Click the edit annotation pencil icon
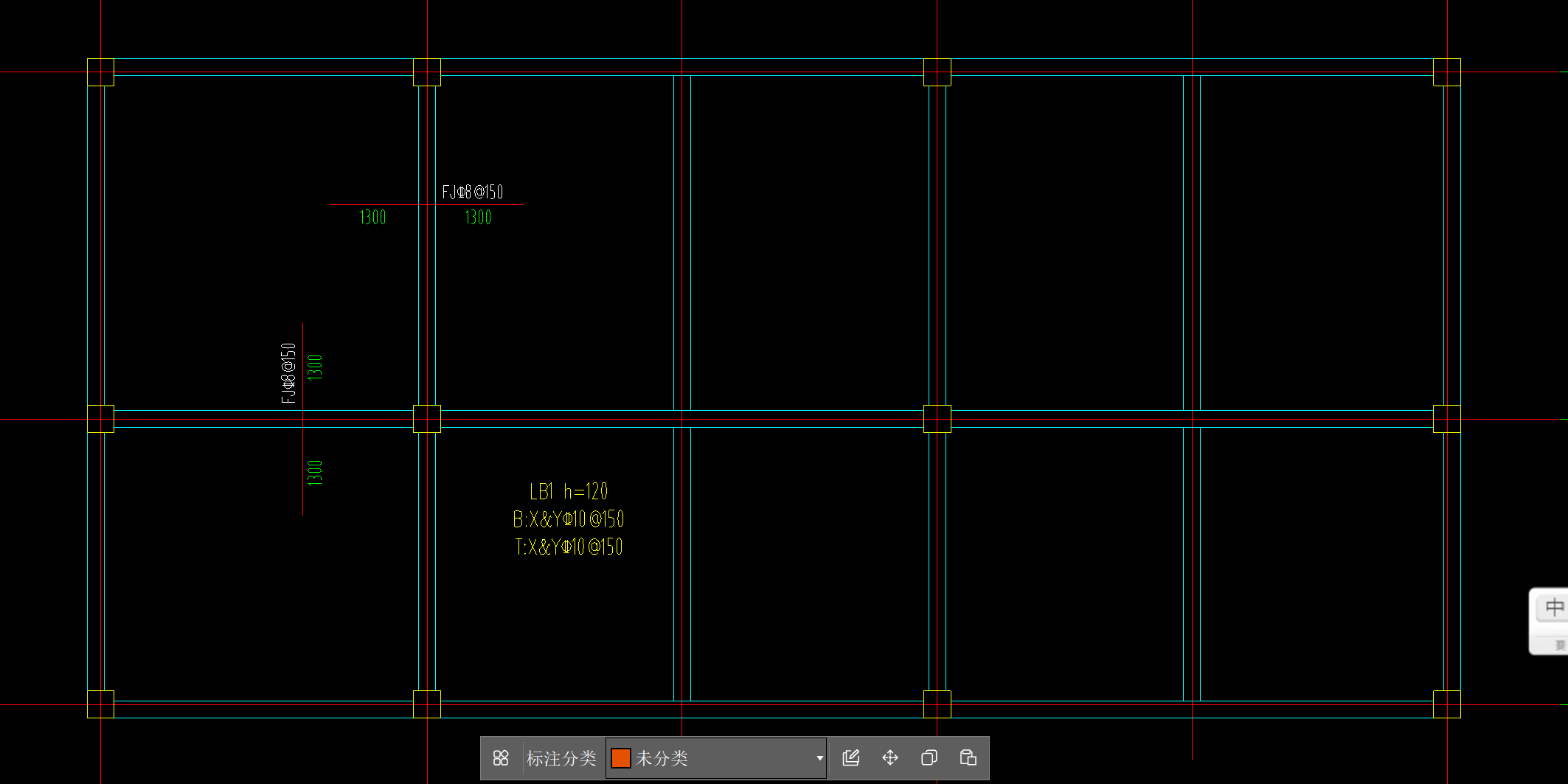 tap(851, 757)
